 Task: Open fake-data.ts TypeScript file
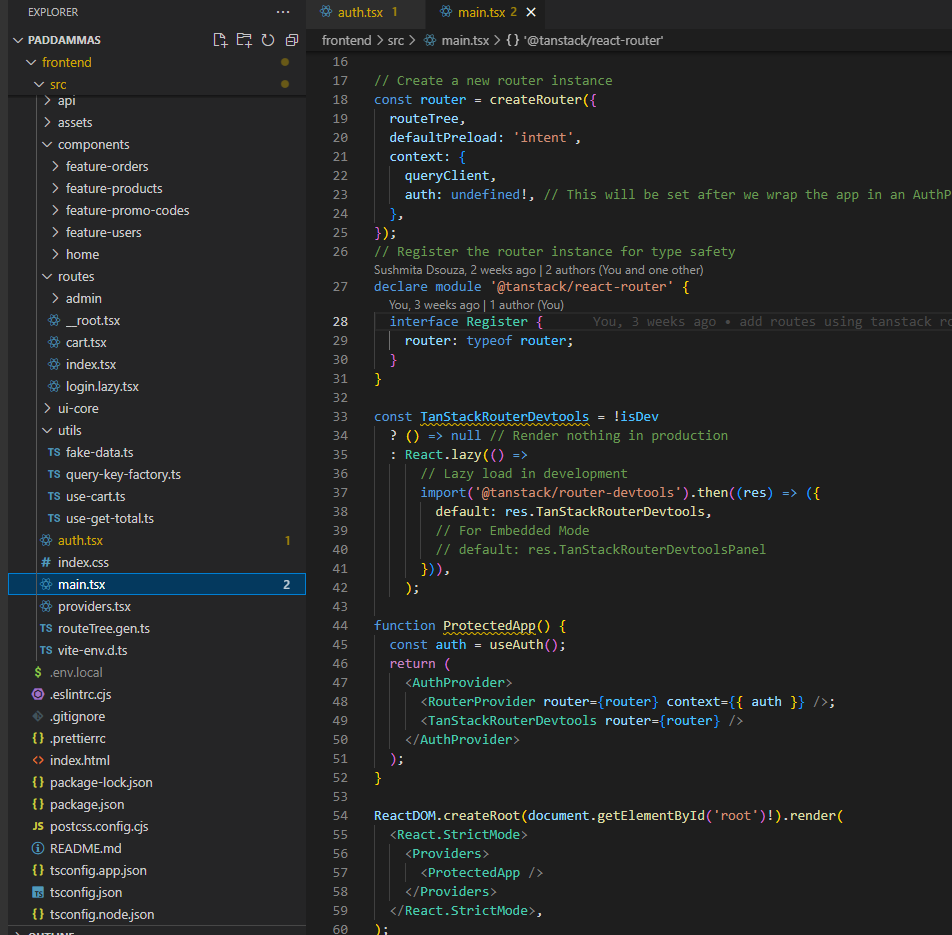[x=100, y=452]
